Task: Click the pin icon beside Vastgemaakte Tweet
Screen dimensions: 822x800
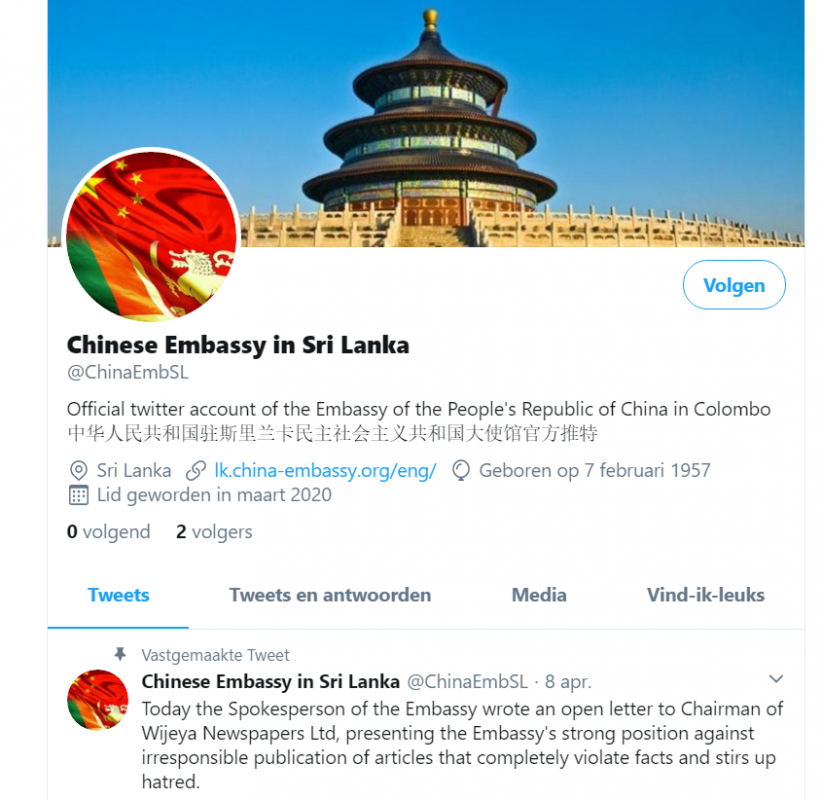Action: coord(120,654)
